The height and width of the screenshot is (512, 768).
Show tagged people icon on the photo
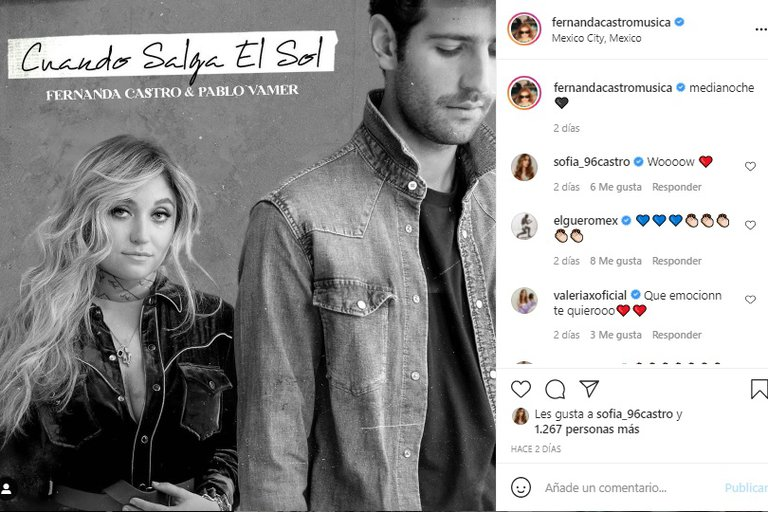click(x=7, y=488)
